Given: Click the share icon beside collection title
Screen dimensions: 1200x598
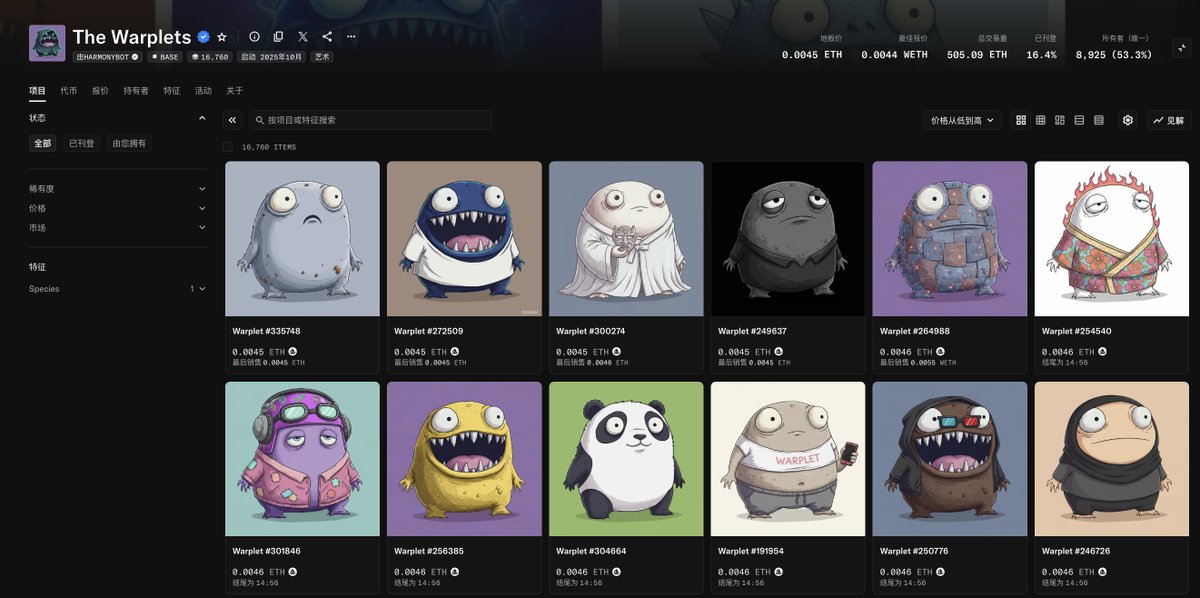Looking at the screenshot, I should (327, 37).
